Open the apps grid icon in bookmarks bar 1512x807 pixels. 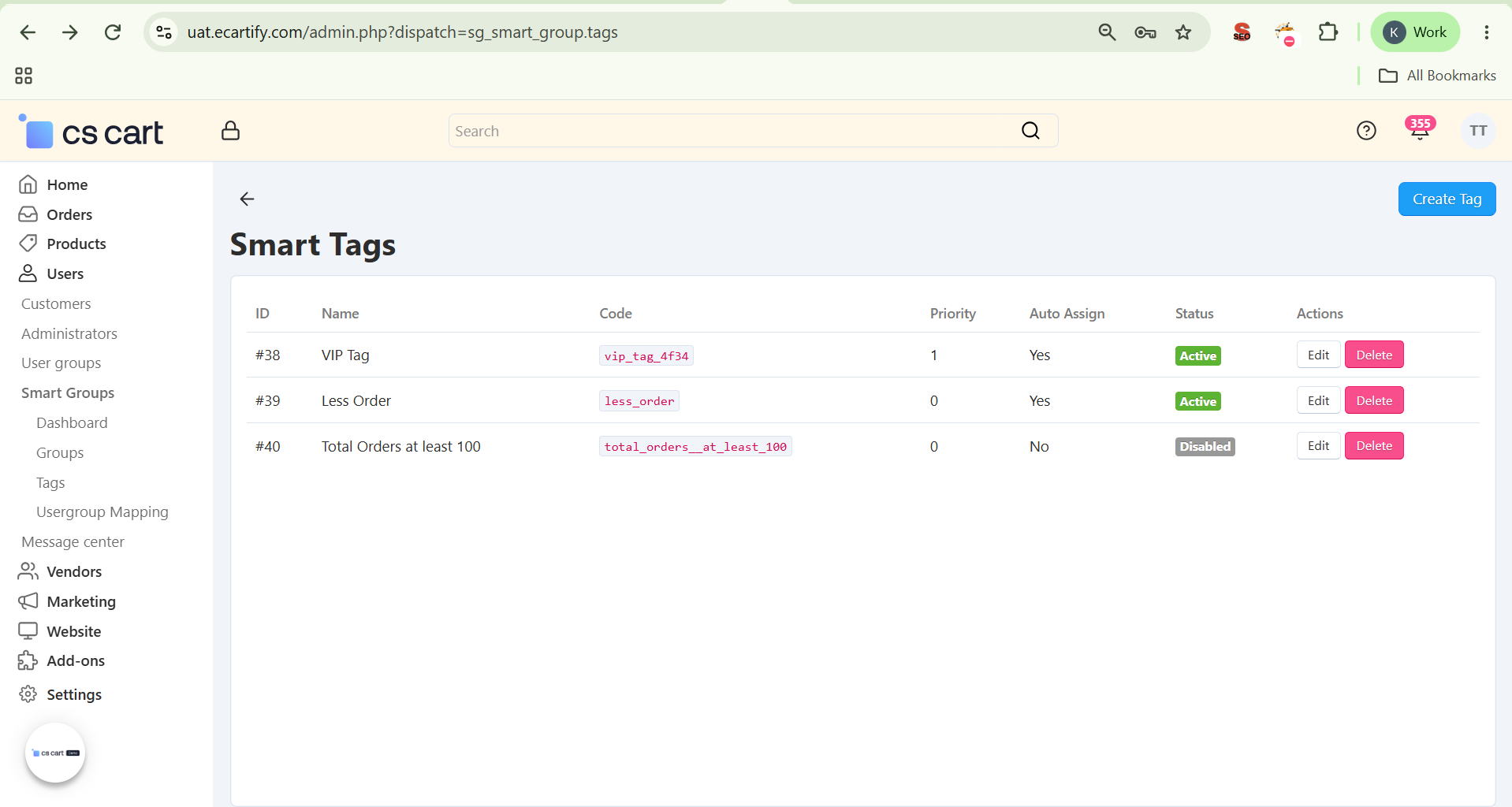pyautogui.click(x=24, y=76)
